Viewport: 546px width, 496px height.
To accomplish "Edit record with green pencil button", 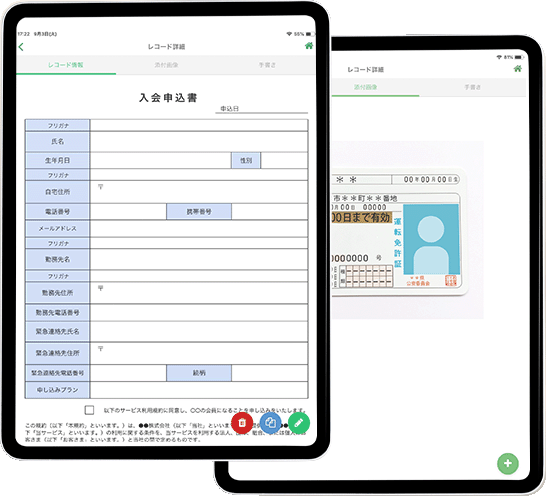I will (x=299, y=423).
